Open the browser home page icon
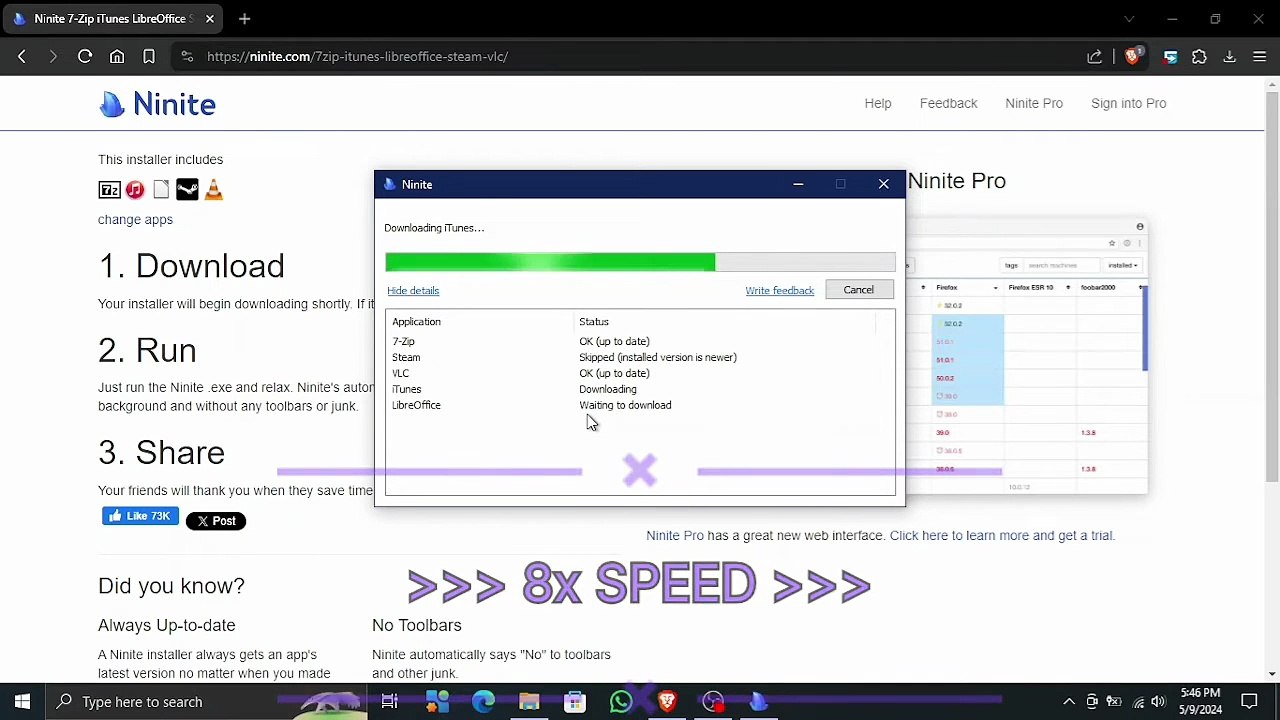This screenshot has height=720, width=1280. point(117,57)
